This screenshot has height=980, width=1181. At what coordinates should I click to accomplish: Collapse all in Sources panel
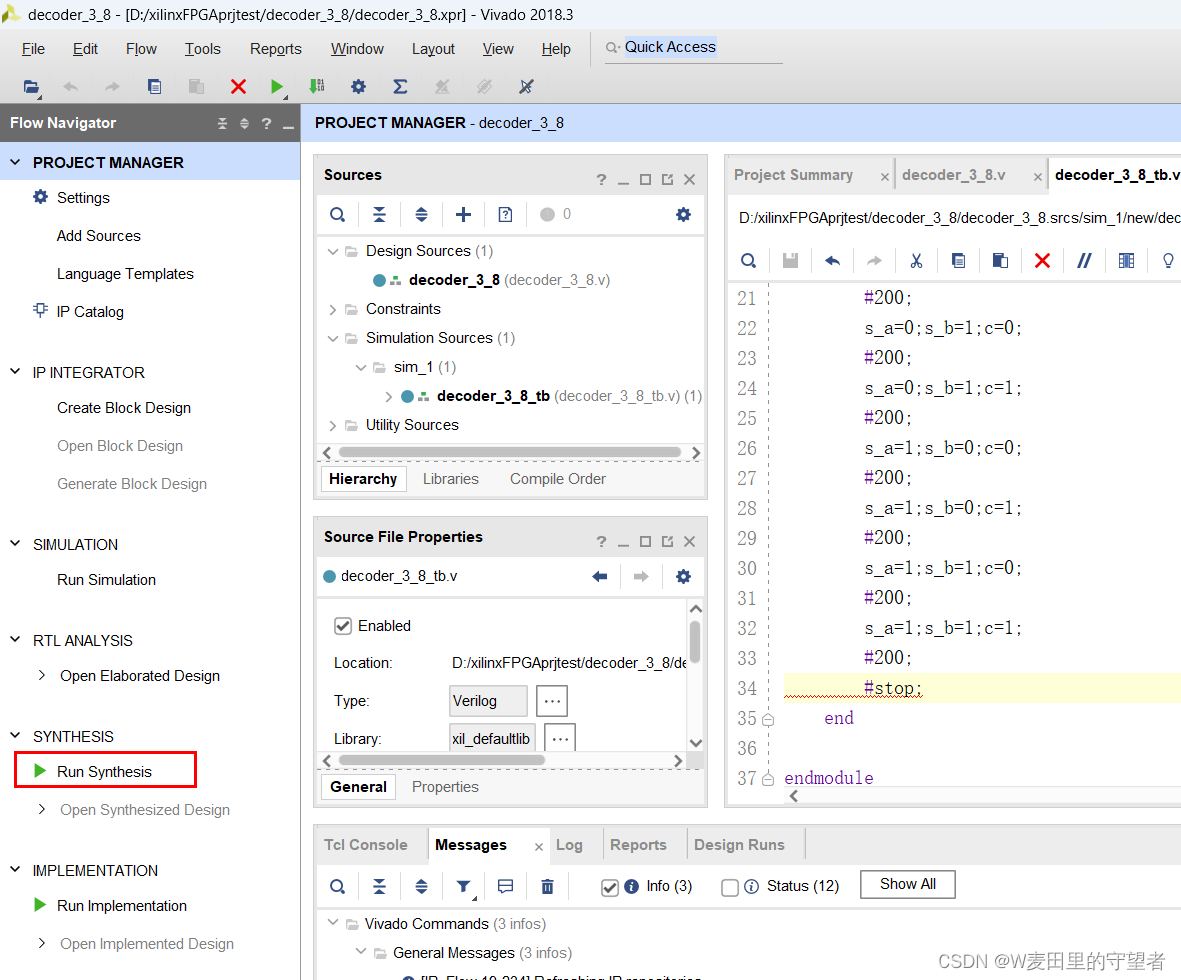[x=380, y=215]
